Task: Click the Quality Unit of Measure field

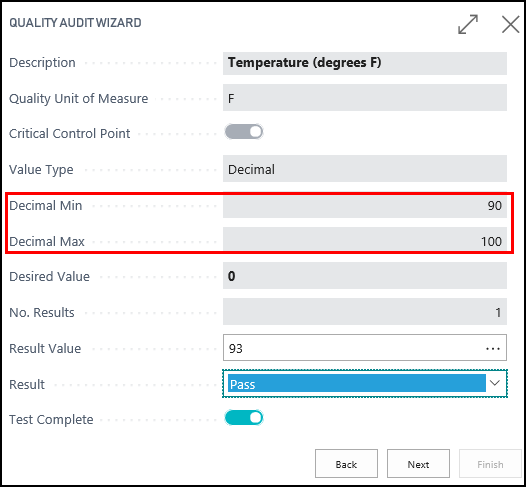Action: pyautogui.click(x=365, y=98)
